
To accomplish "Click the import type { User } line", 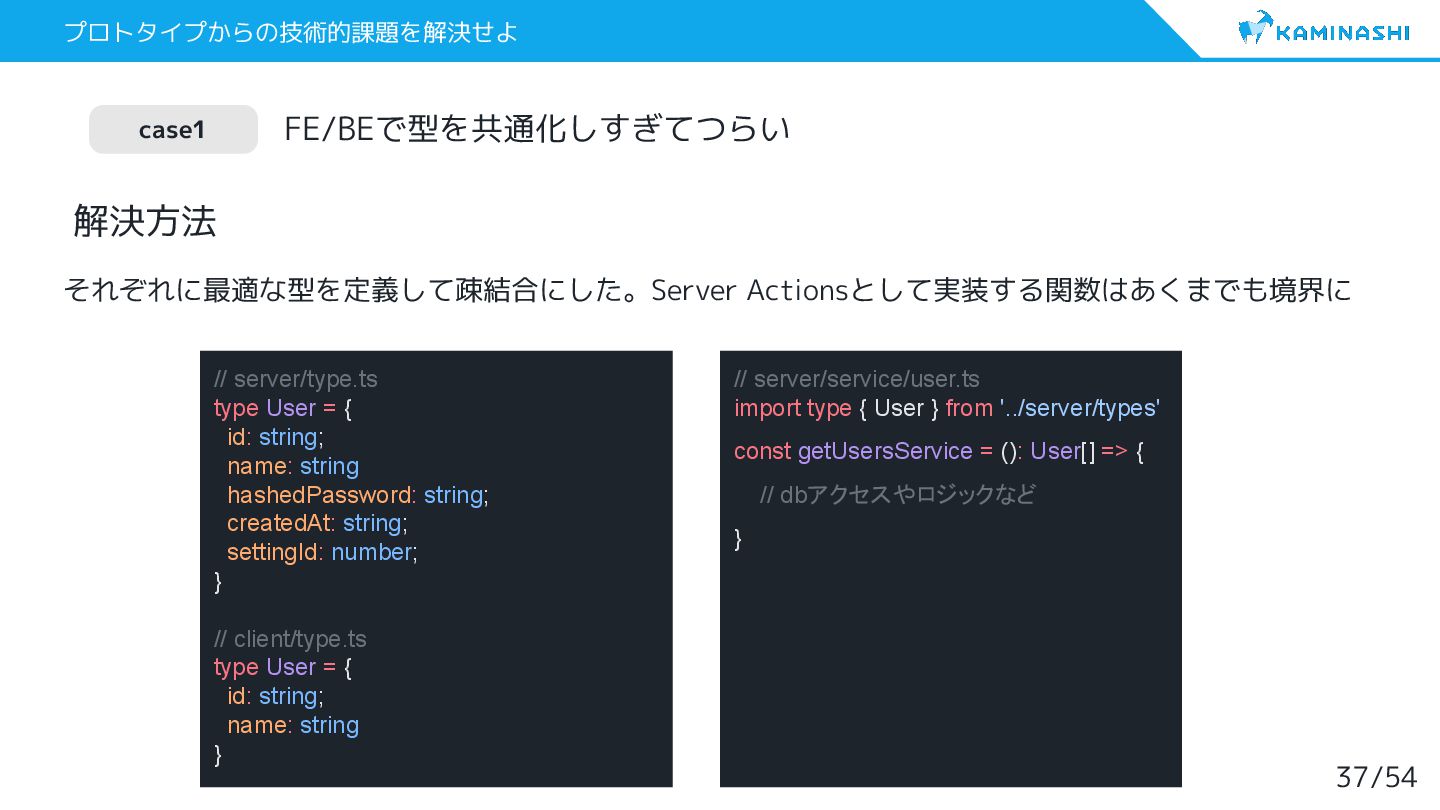I will (x=947, y=408).
